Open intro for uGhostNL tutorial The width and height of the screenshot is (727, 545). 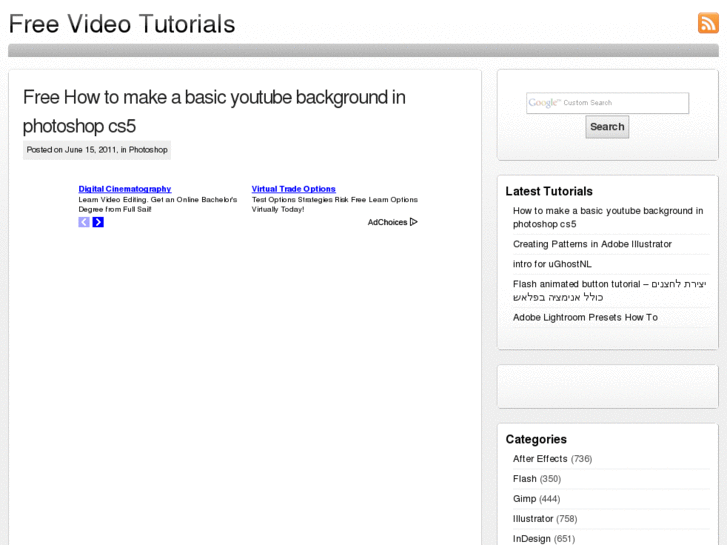[x=552, y=264]
